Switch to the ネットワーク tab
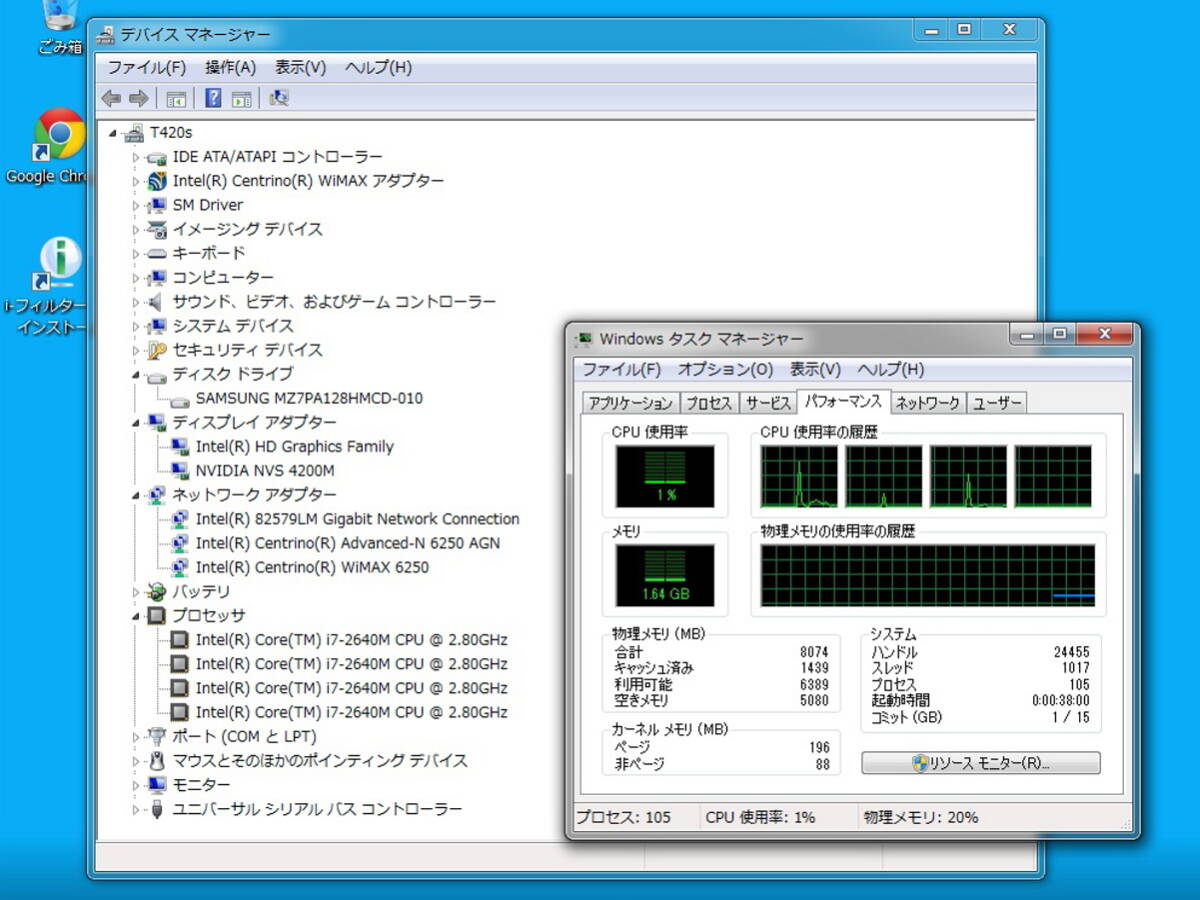The image size is (1200, 900). 927,403
